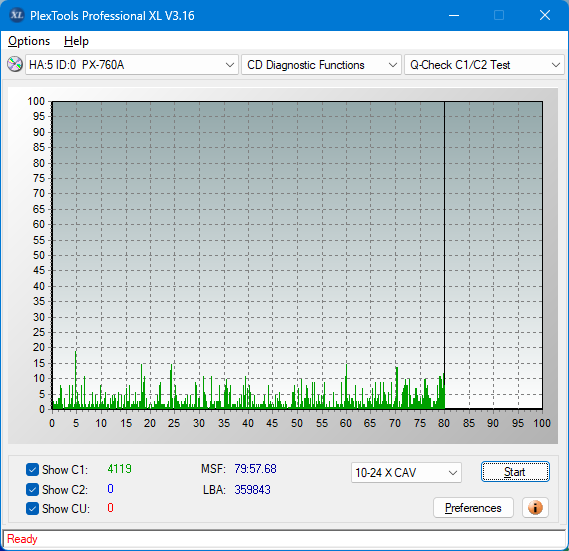Start the C1/C2 test
Image resolution: width=569 pixels, height=551 pixels.
pyautogui.click(x=515, y=472)
